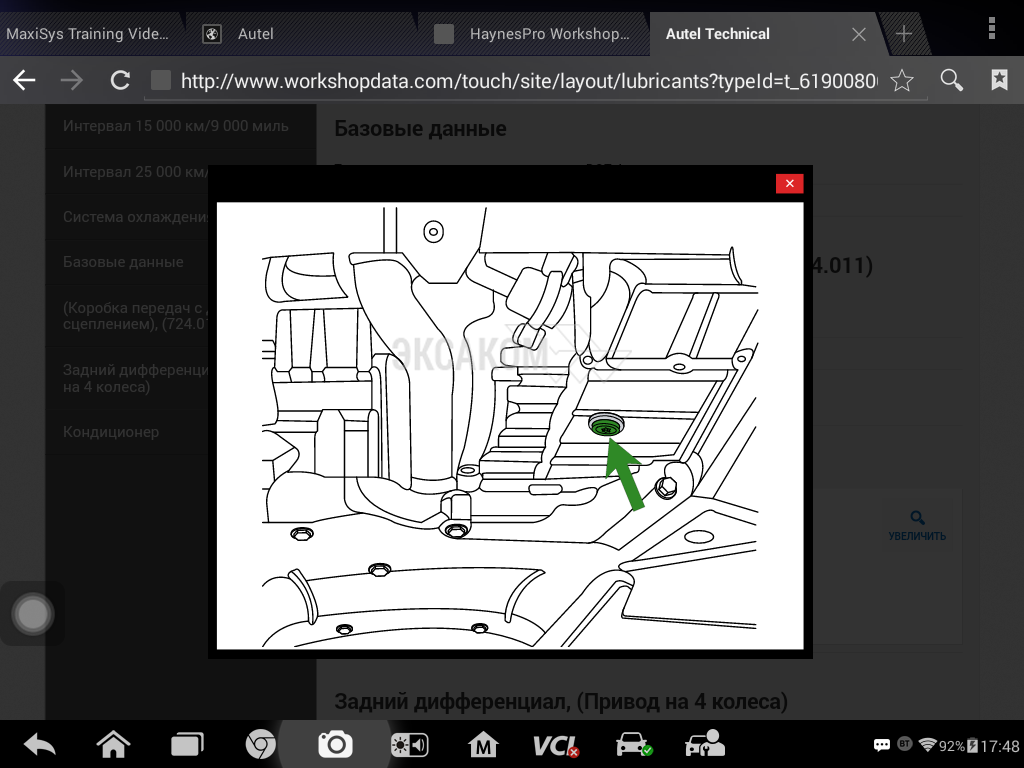Screen dimensions: 1024x768
Task: Close the diagram popup with red X
Action: 789,184
